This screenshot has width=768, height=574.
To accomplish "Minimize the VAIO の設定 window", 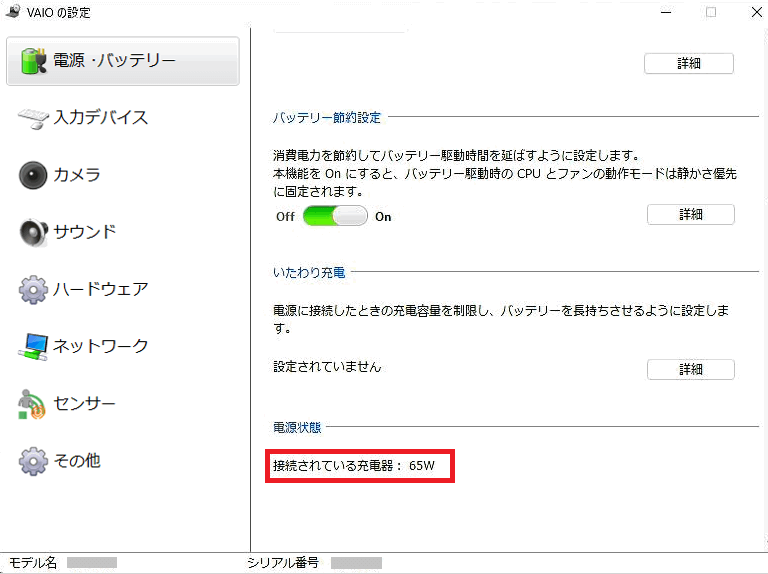I will tap(666, 12).
